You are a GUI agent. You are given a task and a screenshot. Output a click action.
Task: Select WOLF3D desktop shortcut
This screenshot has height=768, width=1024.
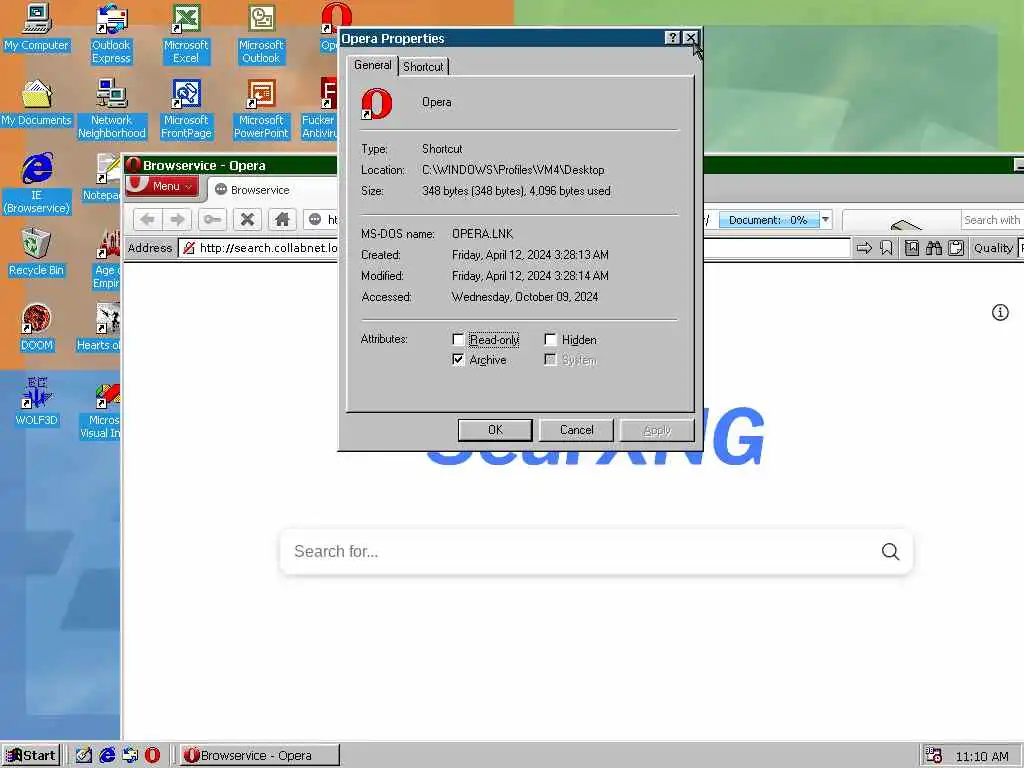[x=37, y=402]
